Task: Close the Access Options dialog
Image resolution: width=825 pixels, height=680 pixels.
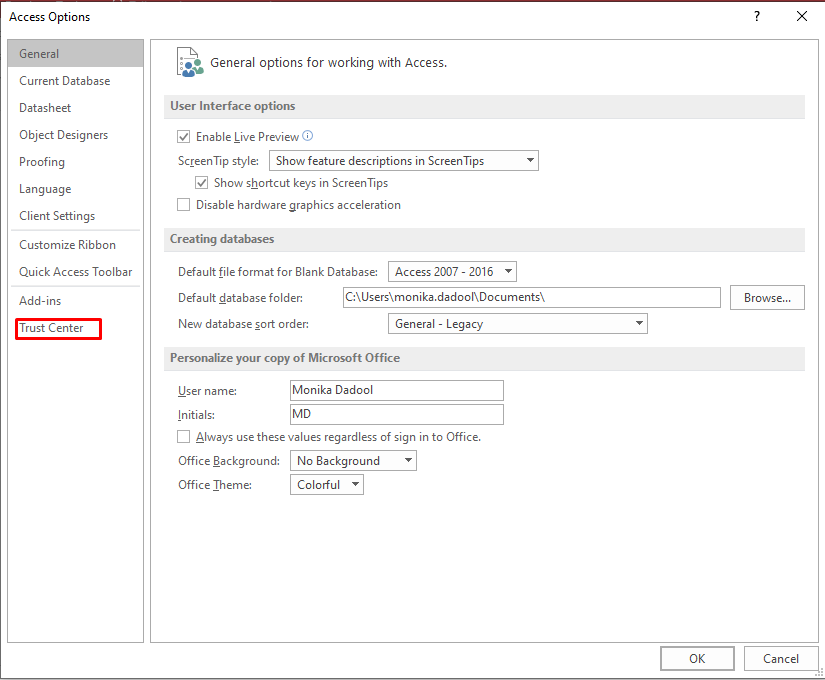Action: point(801,16)
